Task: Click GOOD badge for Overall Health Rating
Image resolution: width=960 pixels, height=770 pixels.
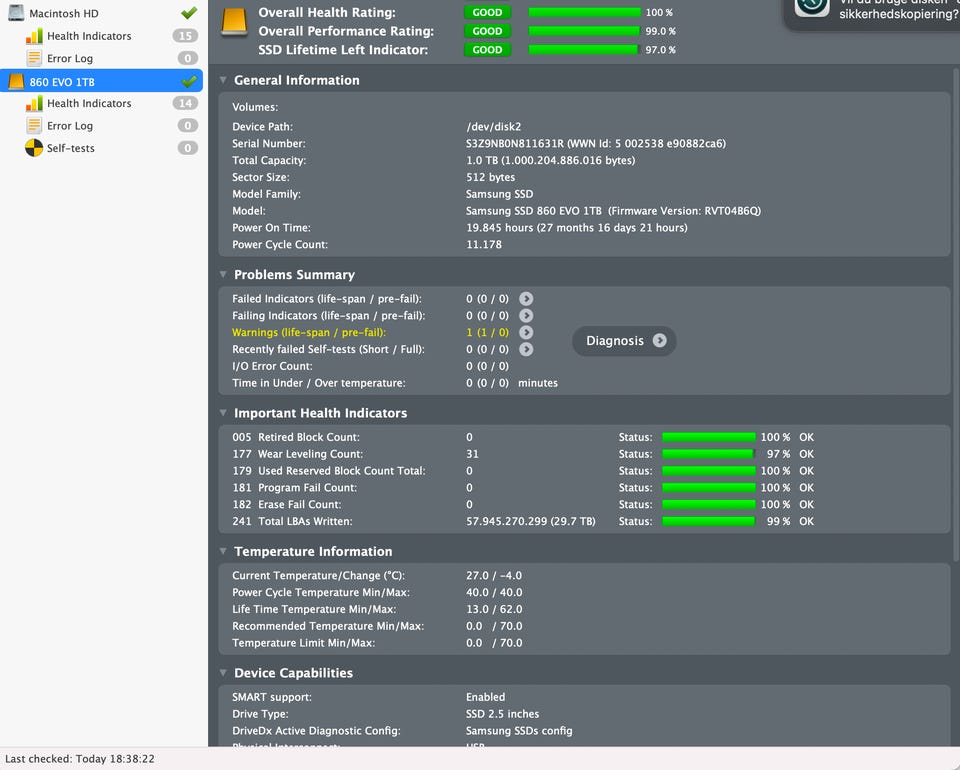Action: tap(487, 12)
